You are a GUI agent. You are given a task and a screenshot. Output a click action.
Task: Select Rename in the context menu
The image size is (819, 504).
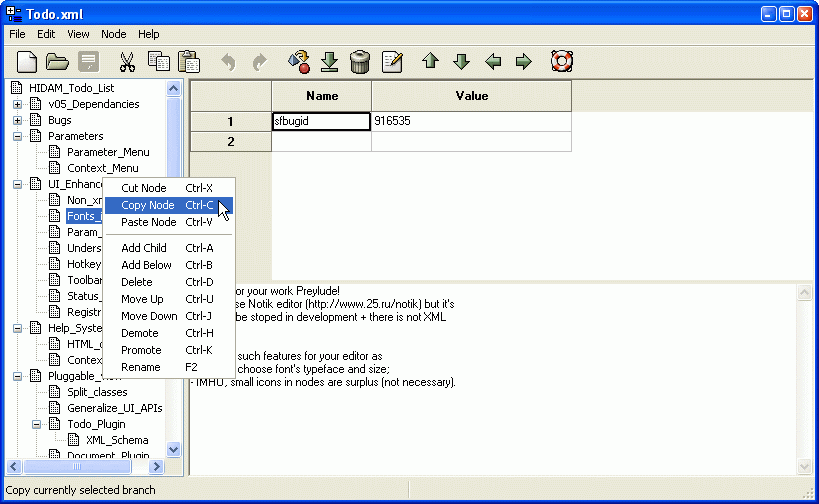pyautogui.click(x=140, y=367)
